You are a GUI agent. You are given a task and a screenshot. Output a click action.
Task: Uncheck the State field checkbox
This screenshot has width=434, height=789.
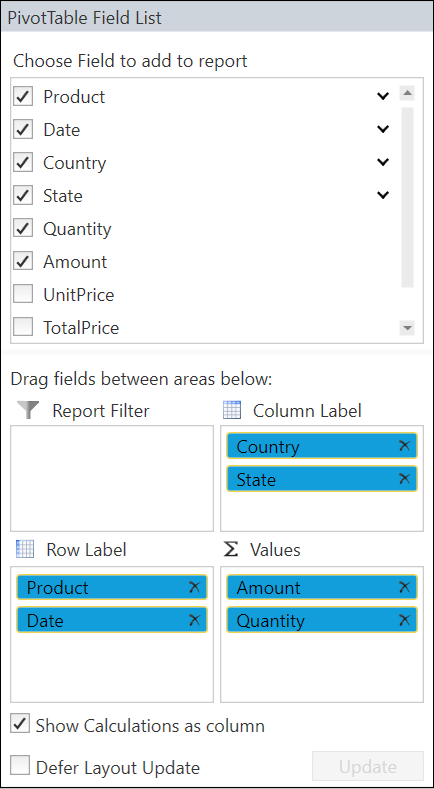click(x=23, y=195)
